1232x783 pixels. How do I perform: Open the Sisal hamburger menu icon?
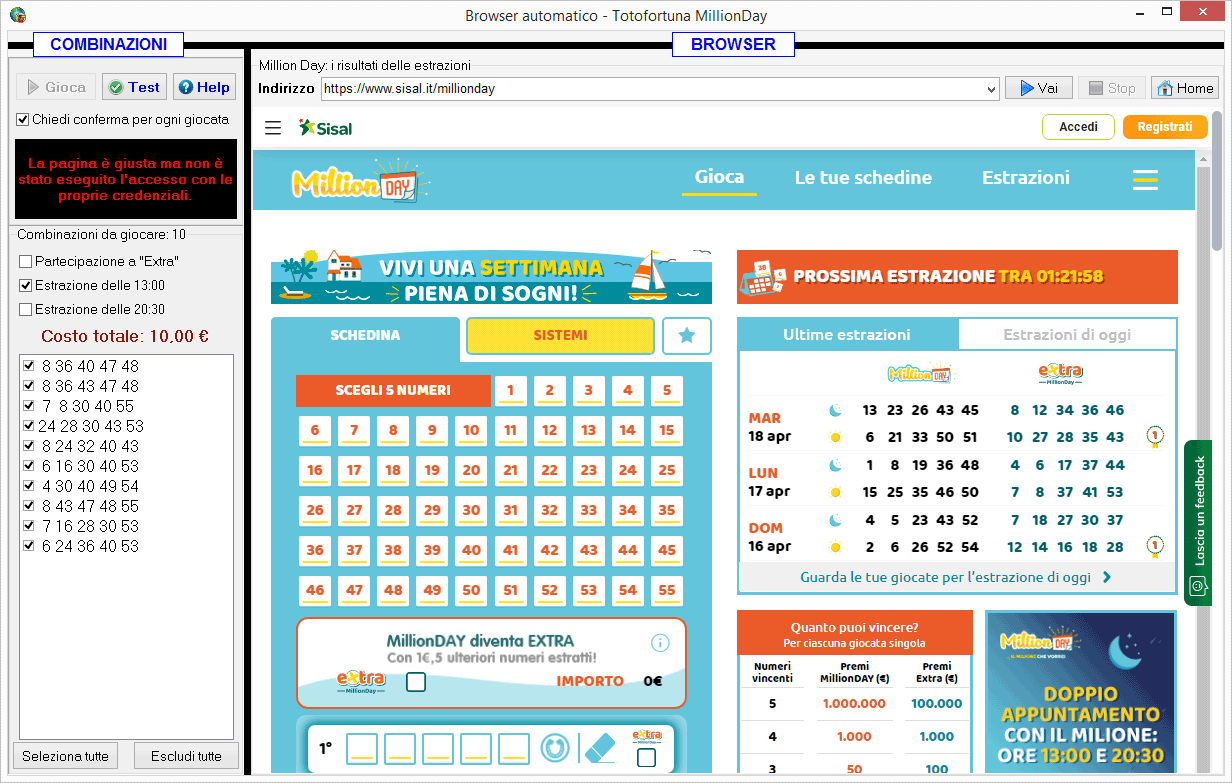(x=272, y=127)
